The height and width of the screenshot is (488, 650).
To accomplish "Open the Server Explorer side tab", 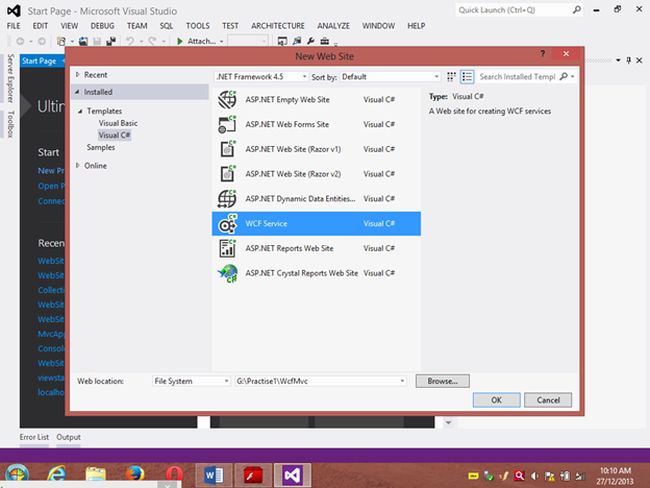I will click(x=10, y=78).
